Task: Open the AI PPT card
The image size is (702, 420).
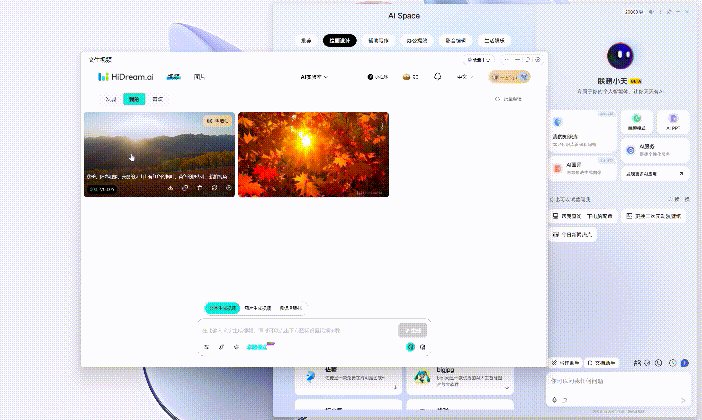Action: click(x=673, y=122)
